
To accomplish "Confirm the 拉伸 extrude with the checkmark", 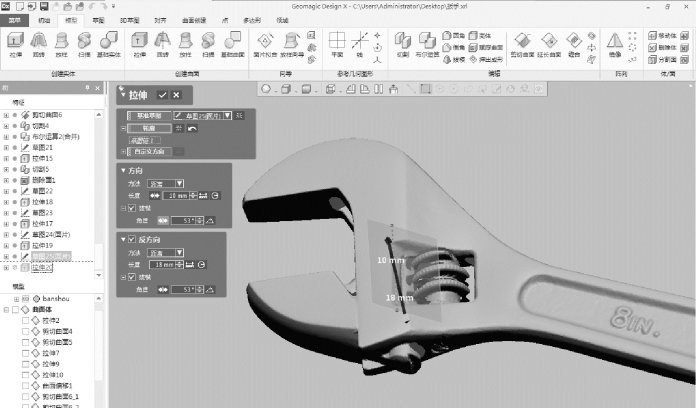I will tap(162, 94).
